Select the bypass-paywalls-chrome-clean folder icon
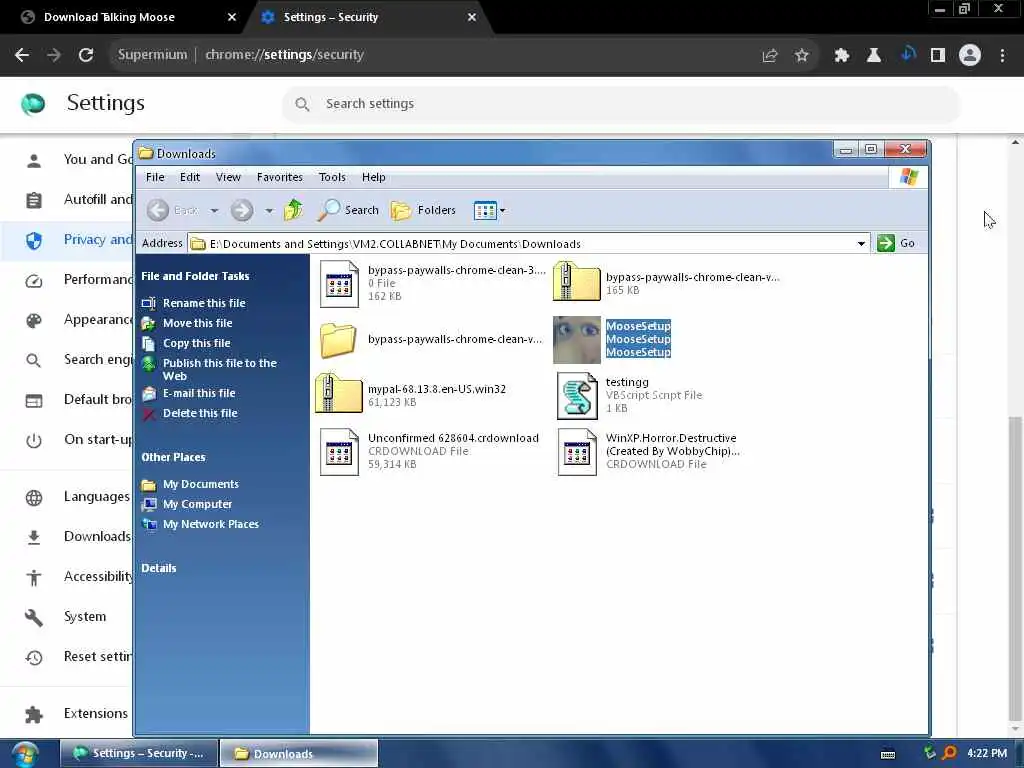This screenshot has height=768, width=1024. pyautogui.click(x=338, y=340)
